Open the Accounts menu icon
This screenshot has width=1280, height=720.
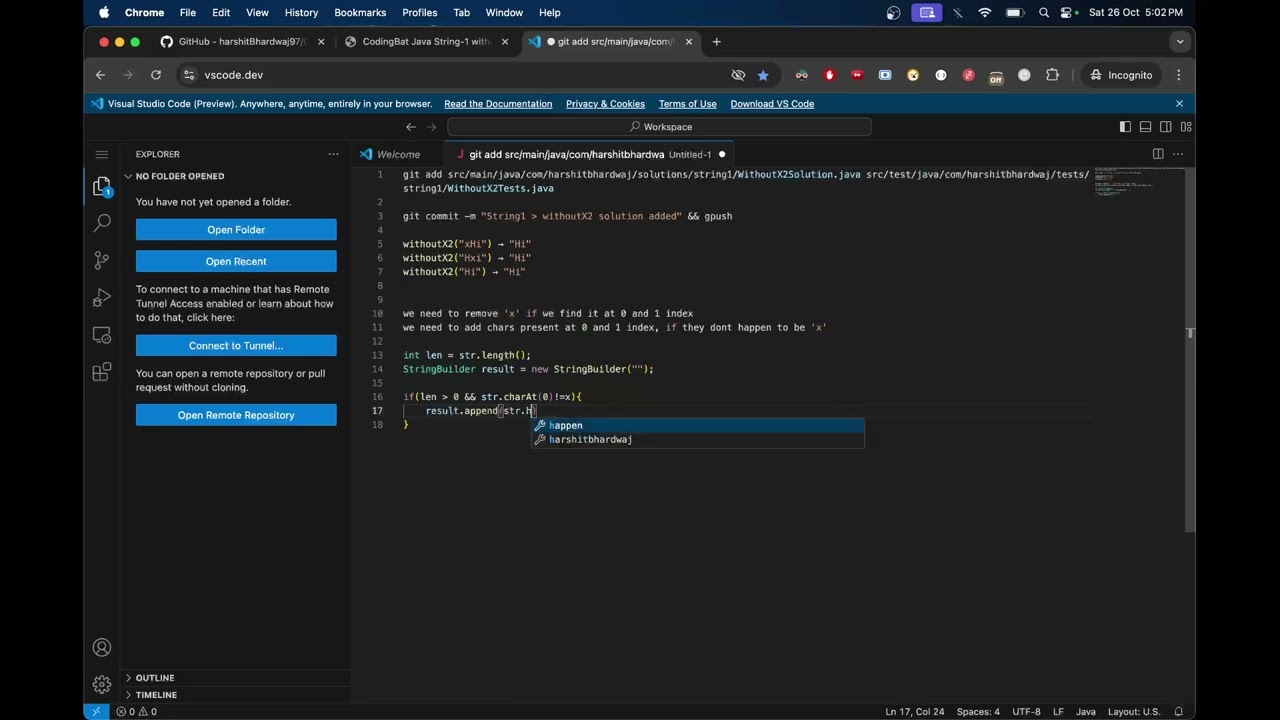(101, 648)
